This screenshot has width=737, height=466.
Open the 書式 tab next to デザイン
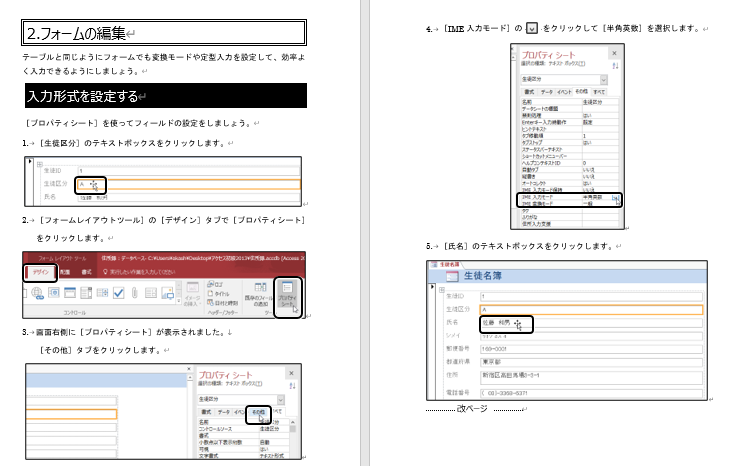(x=87, y=272)
